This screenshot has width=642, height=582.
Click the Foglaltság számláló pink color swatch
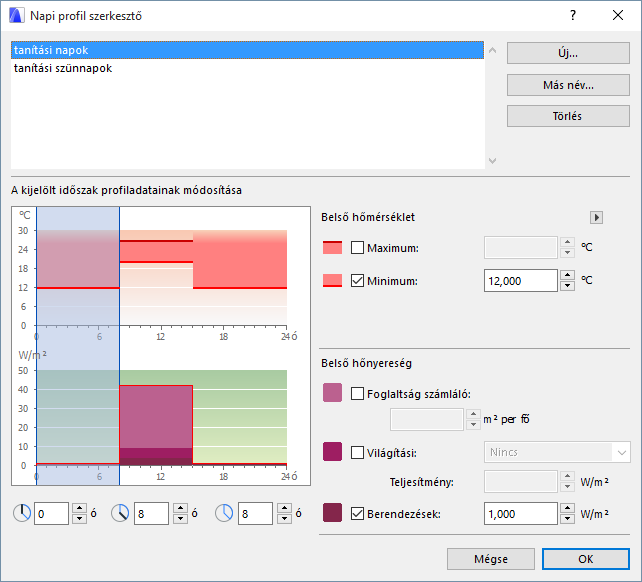pos(332,394)
